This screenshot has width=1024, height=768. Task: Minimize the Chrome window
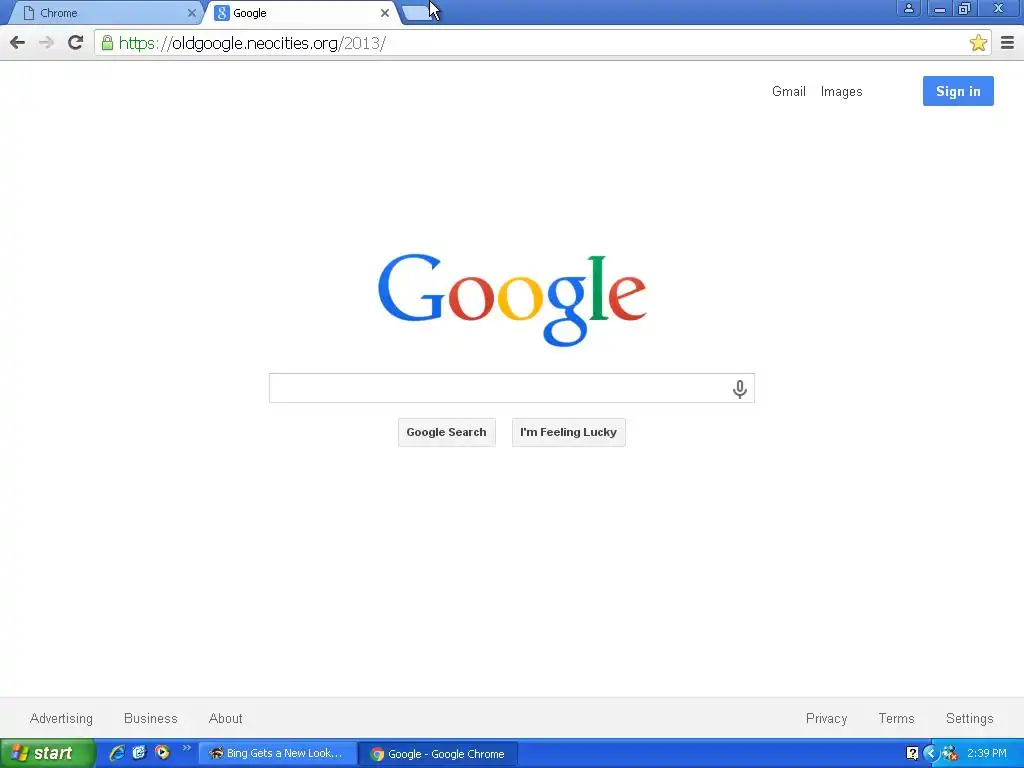939,8
